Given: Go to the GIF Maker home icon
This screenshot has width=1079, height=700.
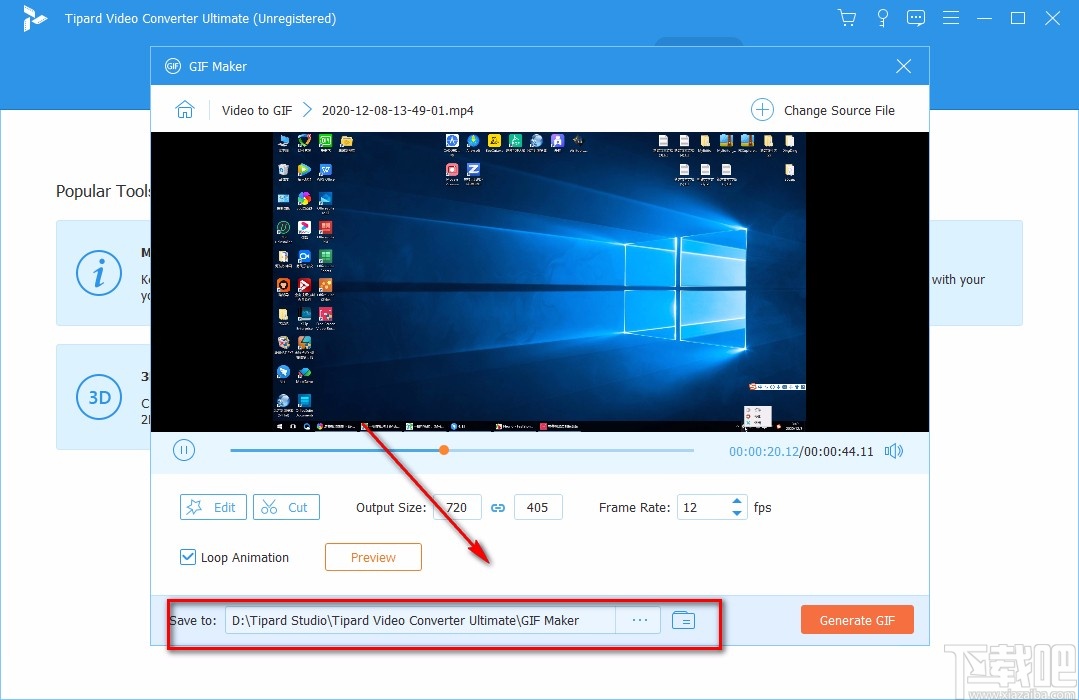Looking at the screenshot, I should [x=184, y=110].
